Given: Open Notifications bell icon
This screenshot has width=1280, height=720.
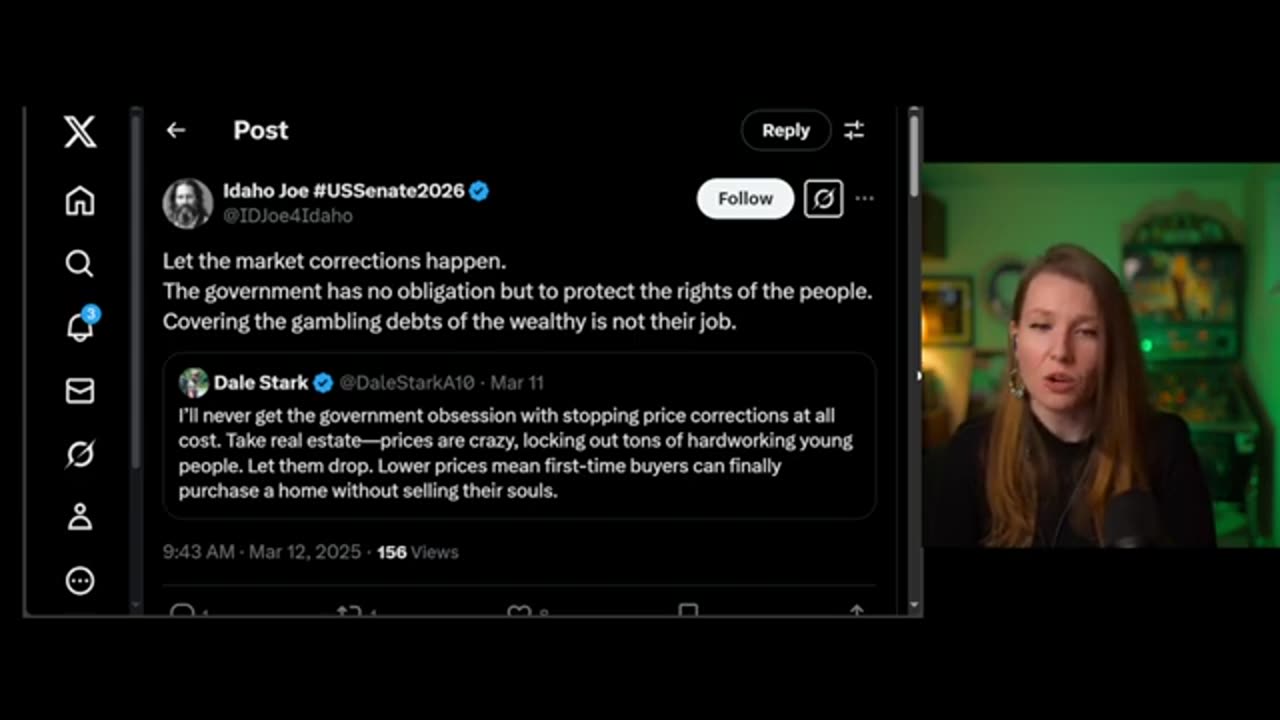Looking at the screenshot, I should [x=80, y=327].
